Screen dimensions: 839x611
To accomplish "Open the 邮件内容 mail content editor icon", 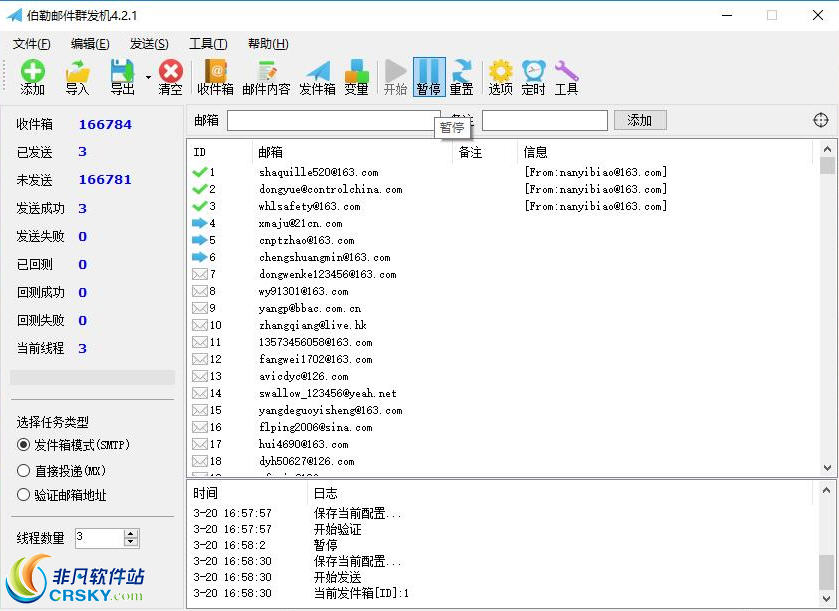I will pos(265,75).
